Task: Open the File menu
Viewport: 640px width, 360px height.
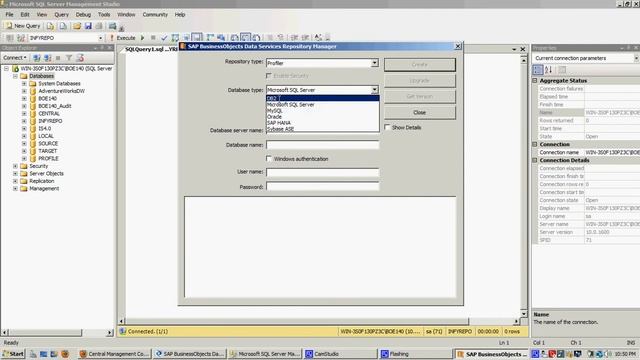Action: click(9, 14)
